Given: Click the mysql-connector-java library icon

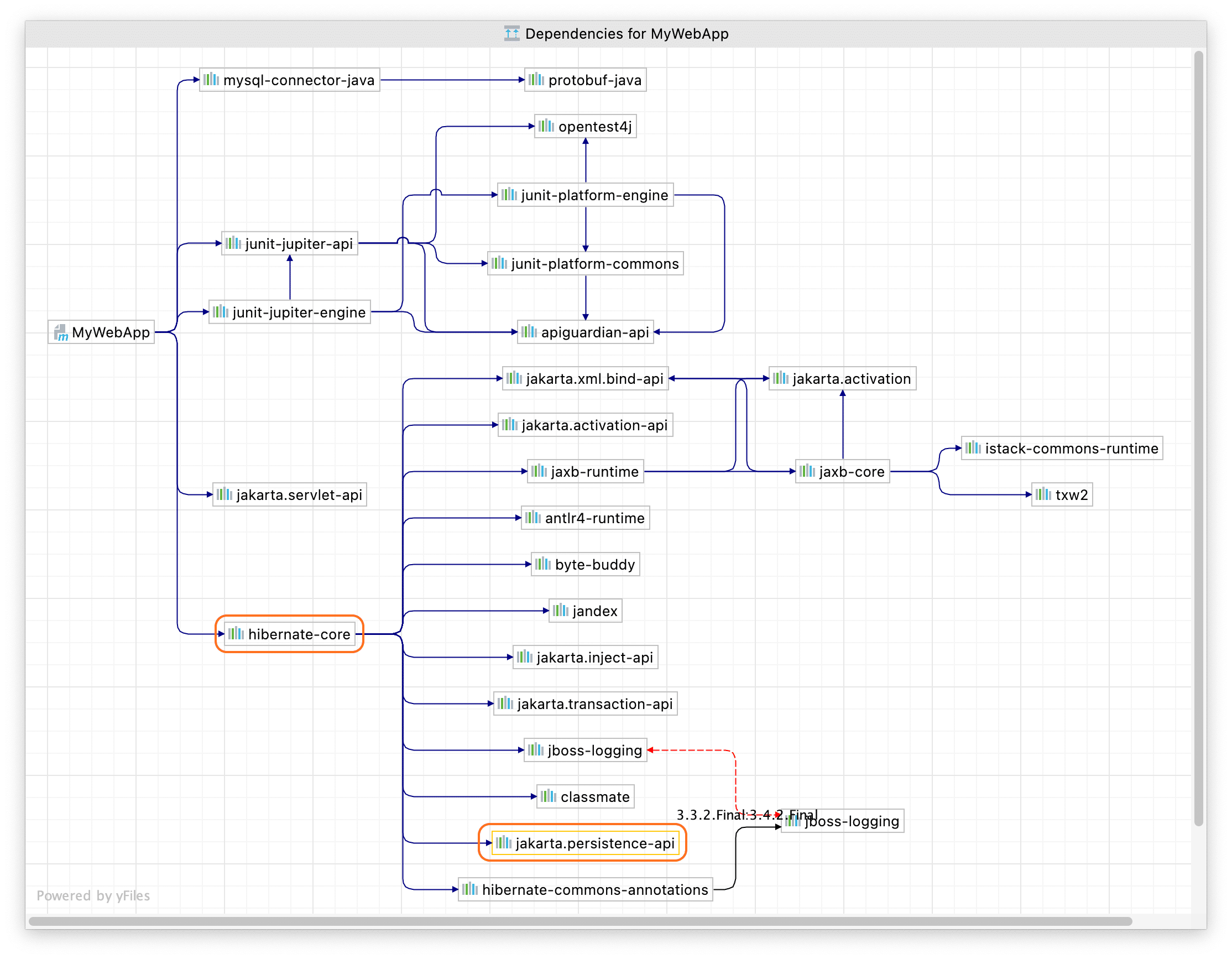Looking at the screenshot, I should (211, 80).
